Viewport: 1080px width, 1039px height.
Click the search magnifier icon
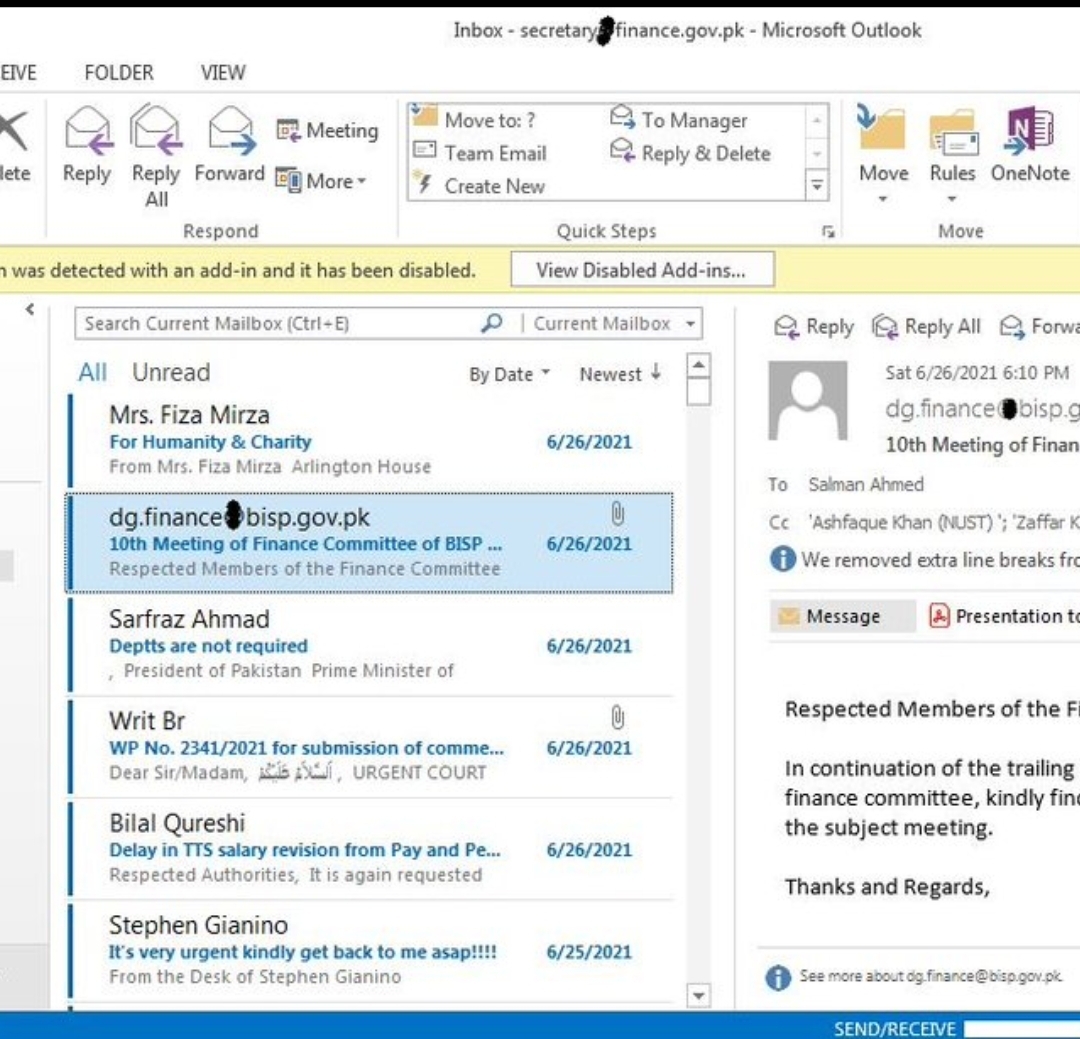pos(491,323)
